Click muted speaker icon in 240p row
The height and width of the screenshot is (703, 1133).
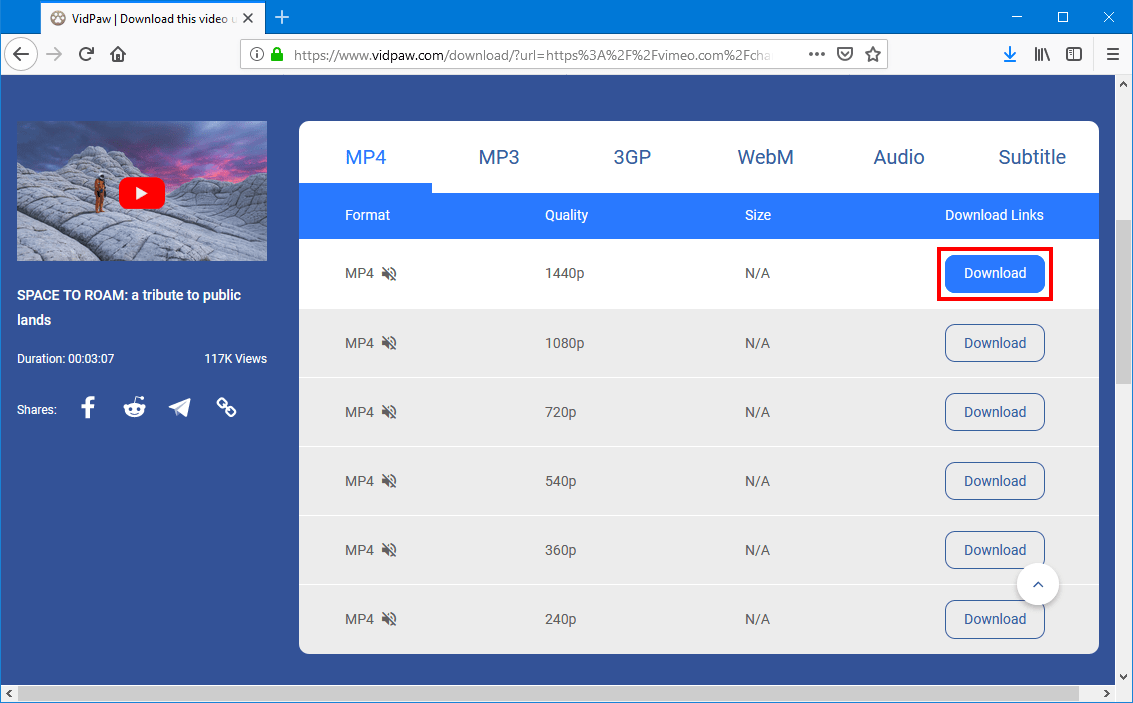pos(389,618)
